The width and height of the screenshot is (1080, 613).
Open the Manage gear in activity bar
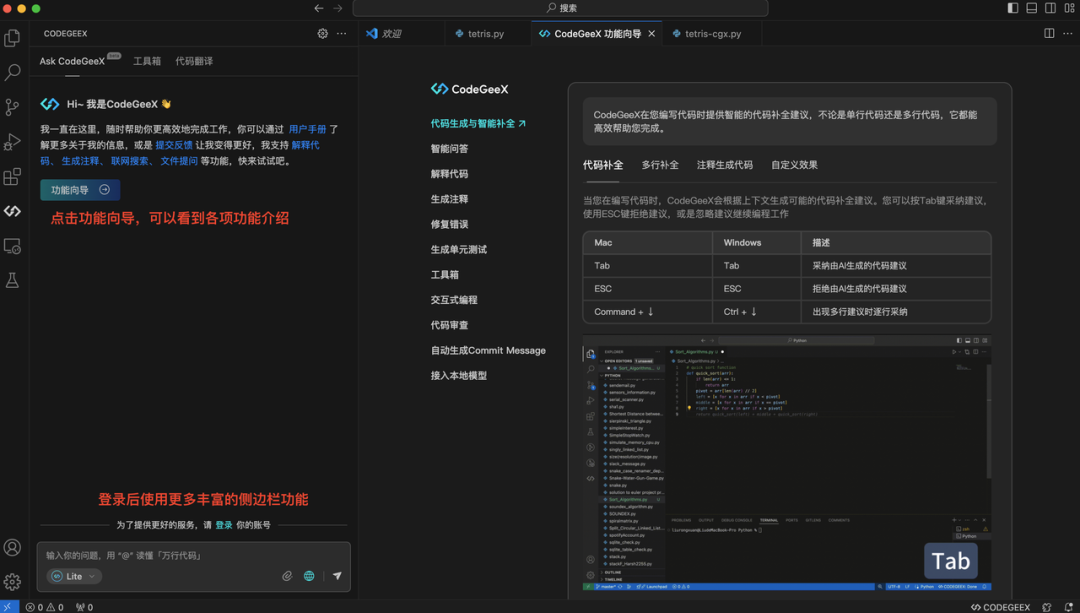[12, 582]
